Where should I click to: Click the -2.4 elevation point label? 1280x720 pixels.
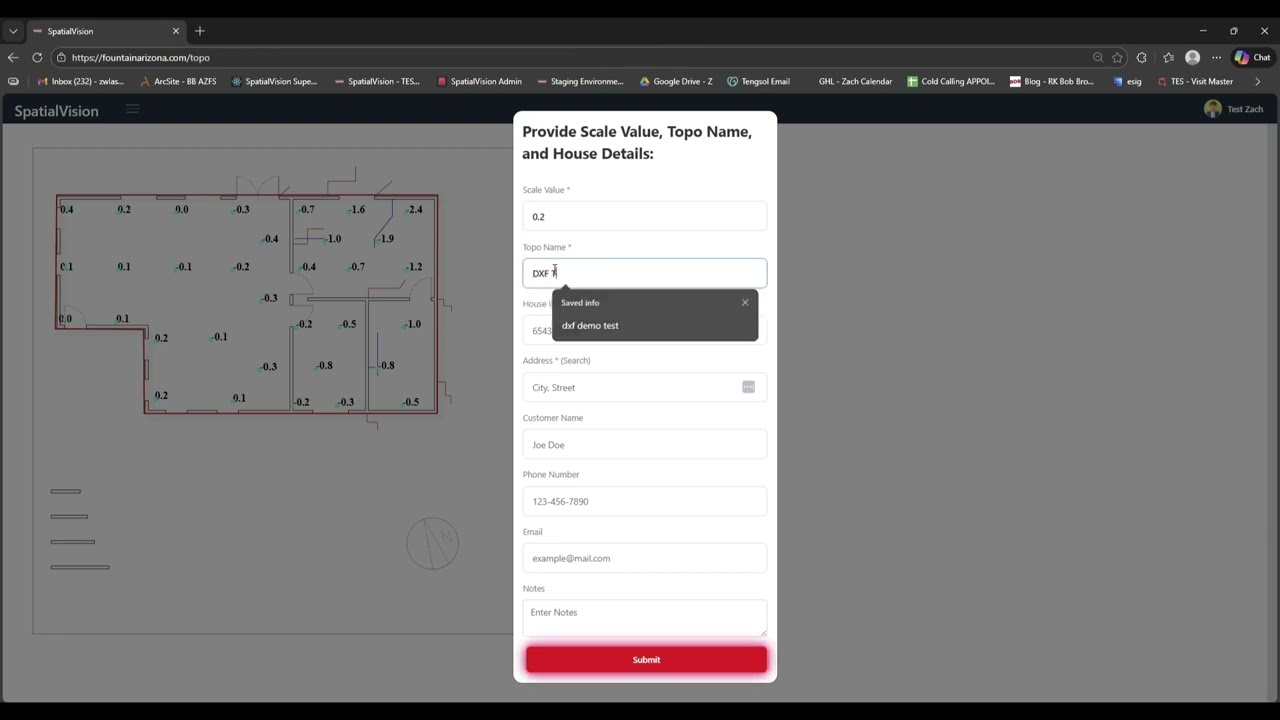(x=415, y=210)
